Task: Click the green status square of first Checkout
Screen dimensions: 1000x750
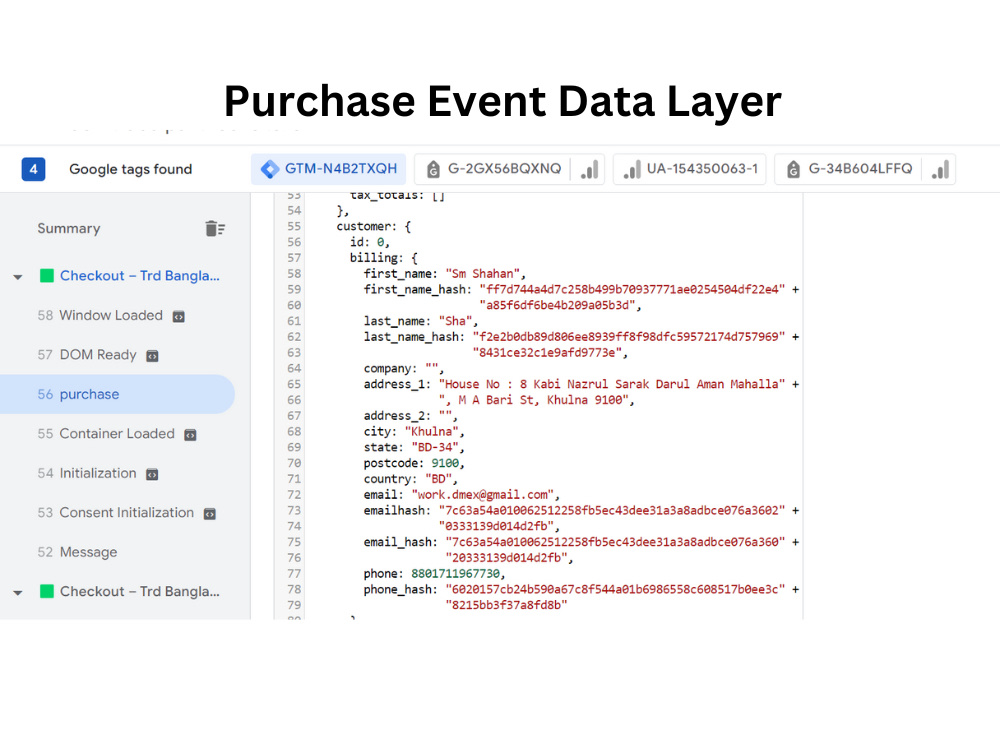Action: (x=47, y=276)
